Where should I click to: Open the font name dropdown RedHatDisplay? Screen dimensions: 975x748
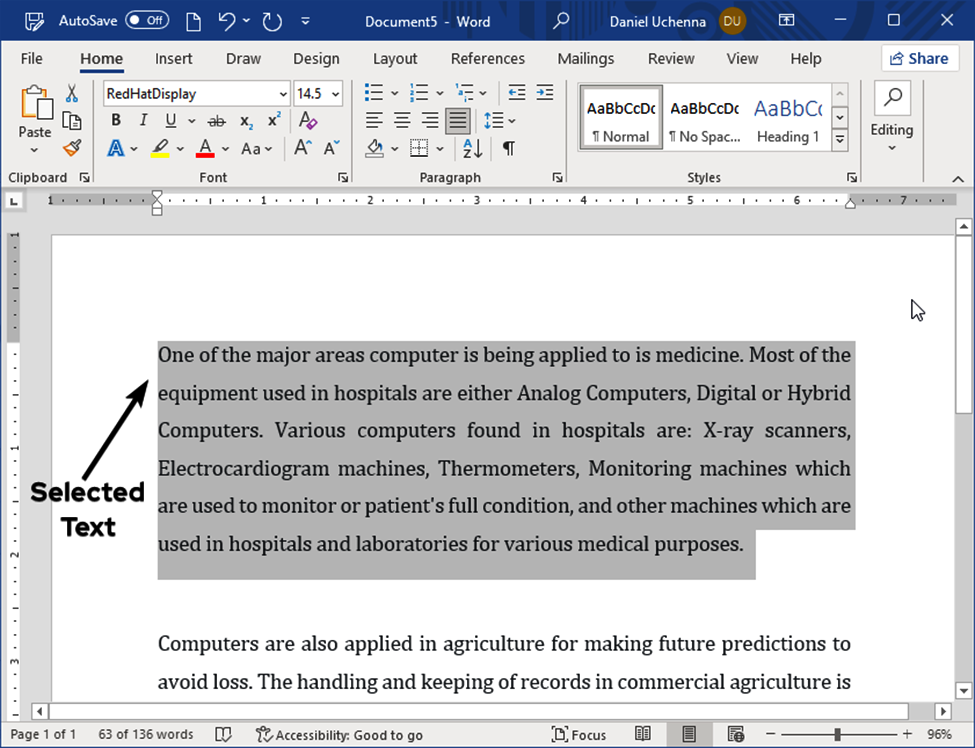point(283,94)
